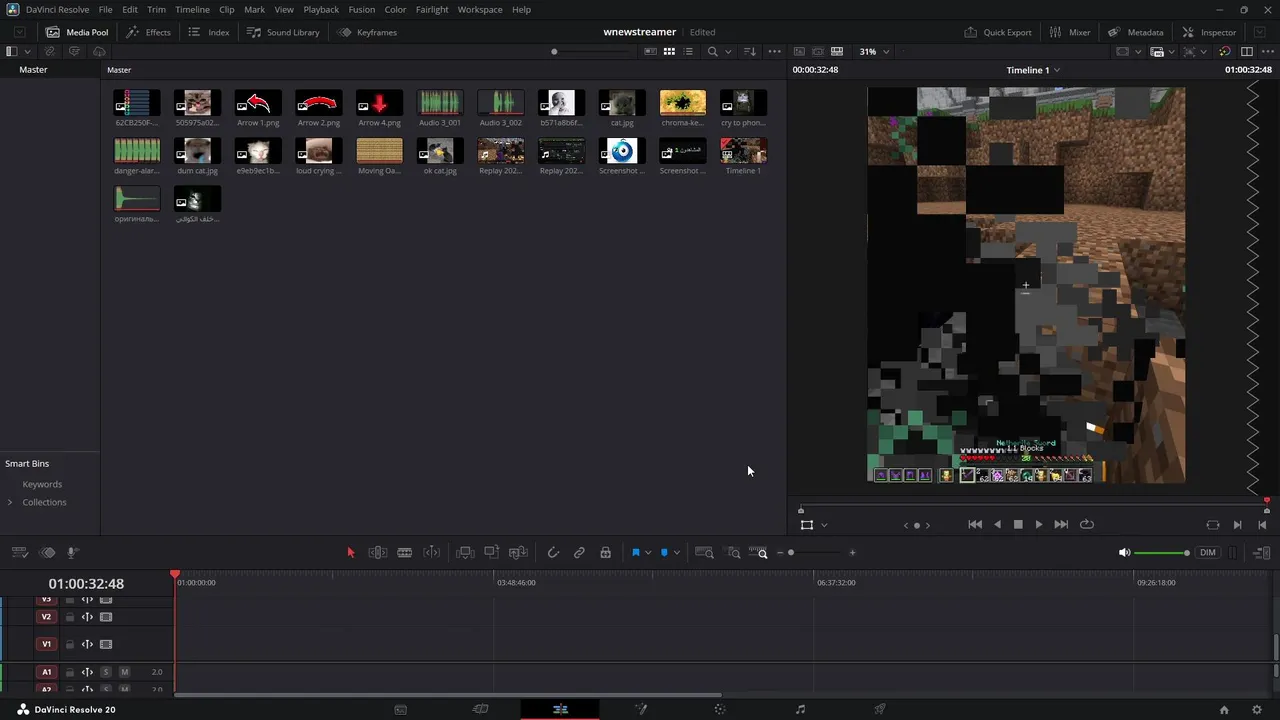Open the Mixer panel

pyautogui.click(x=1070, y=32)
